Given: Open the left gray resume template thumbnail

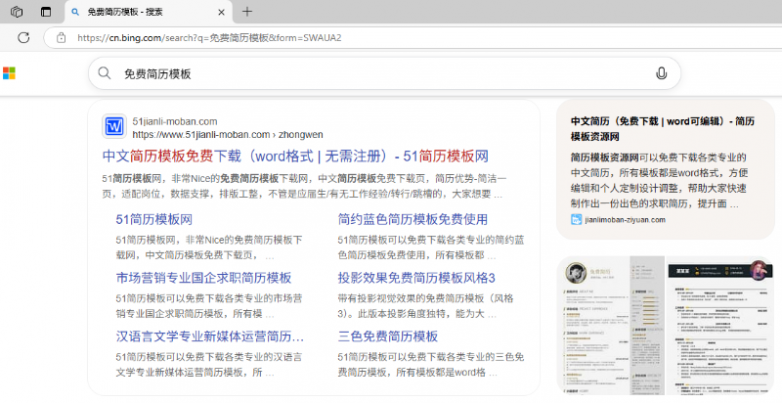Looking at the screenshot, I should pos(610,326).
